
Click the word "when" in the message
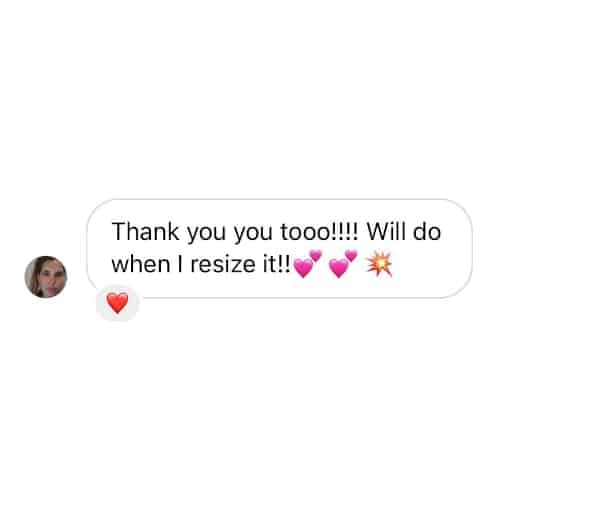pos(140,264)
